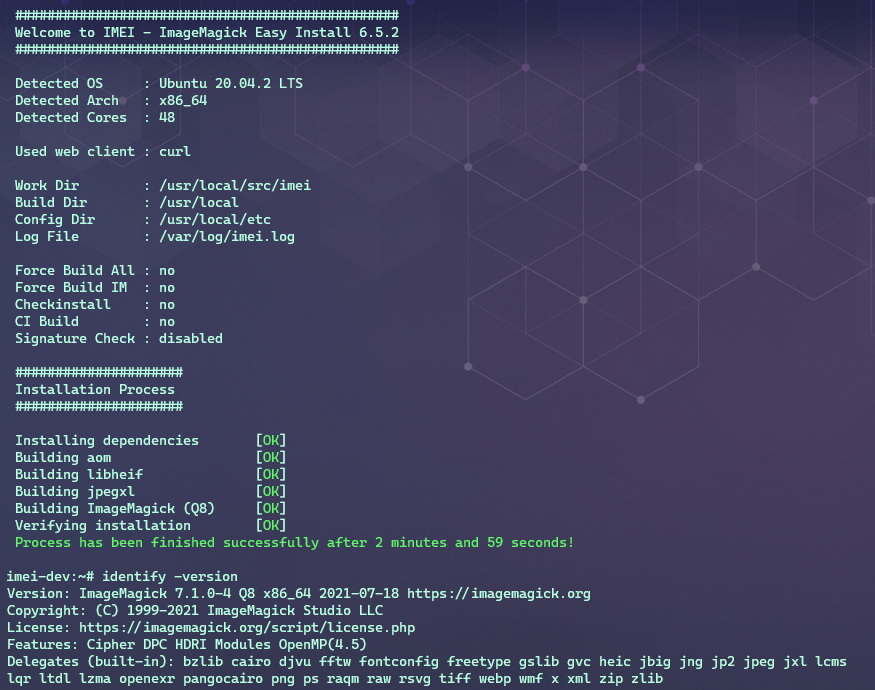Click OK status for Building jpegxl

tap(271, 491)
